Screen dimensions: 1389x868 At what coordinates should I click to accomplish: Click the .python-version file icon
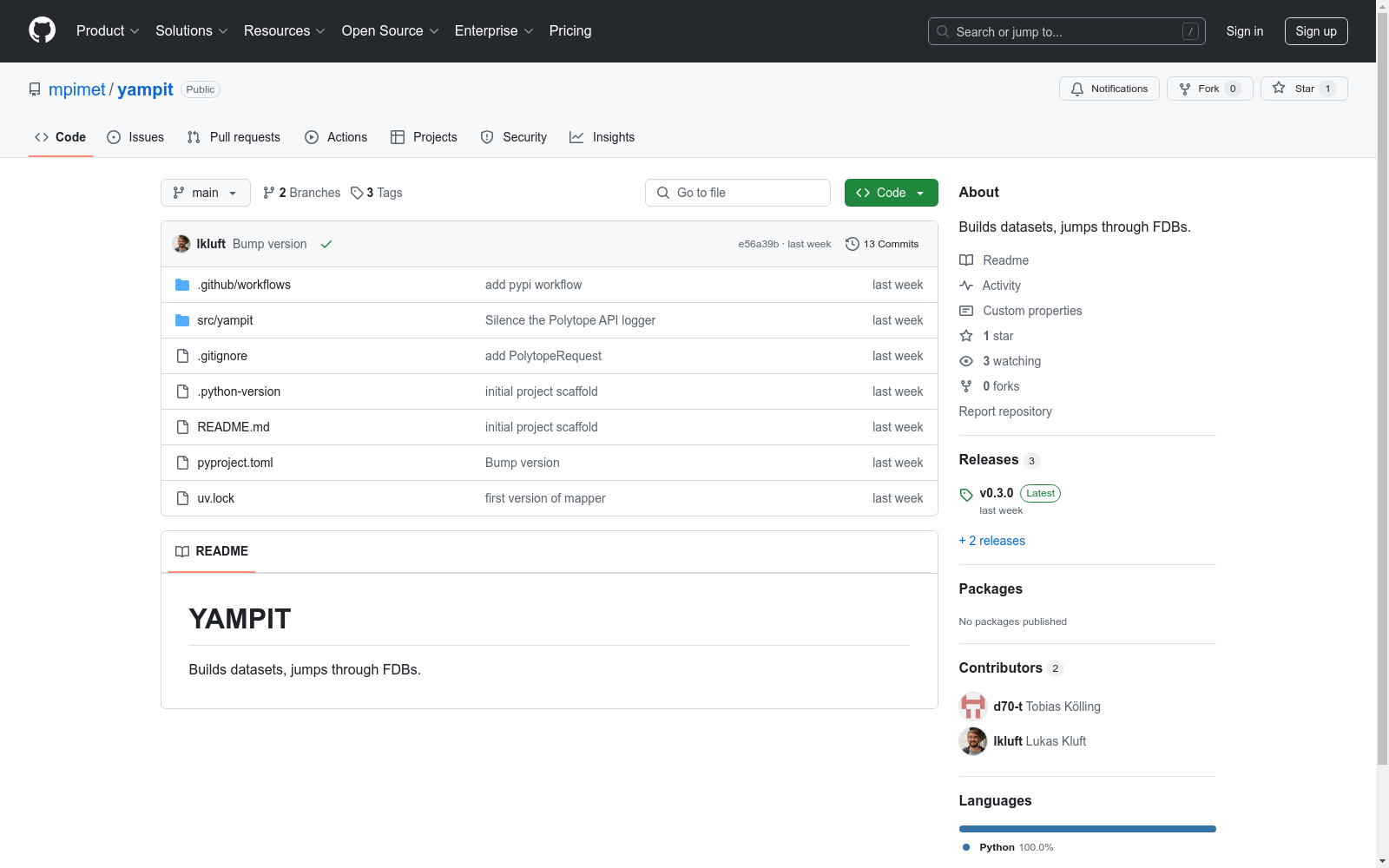tap(182, 391)
